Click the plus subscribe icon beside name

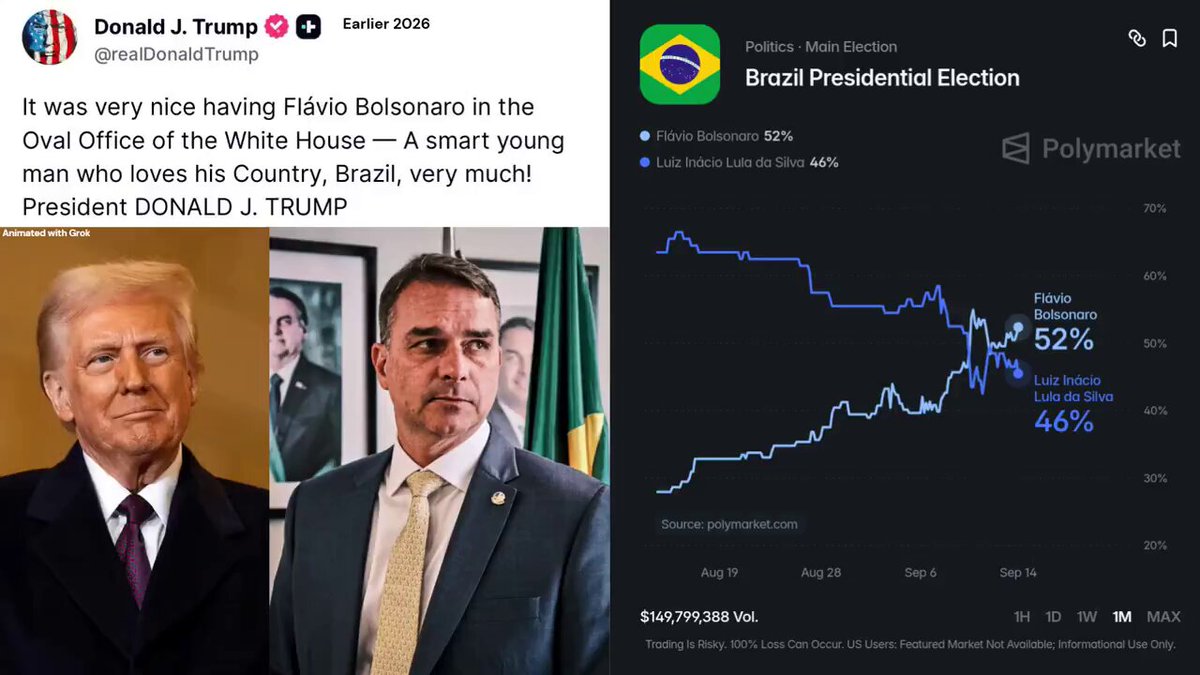[308, 27]
